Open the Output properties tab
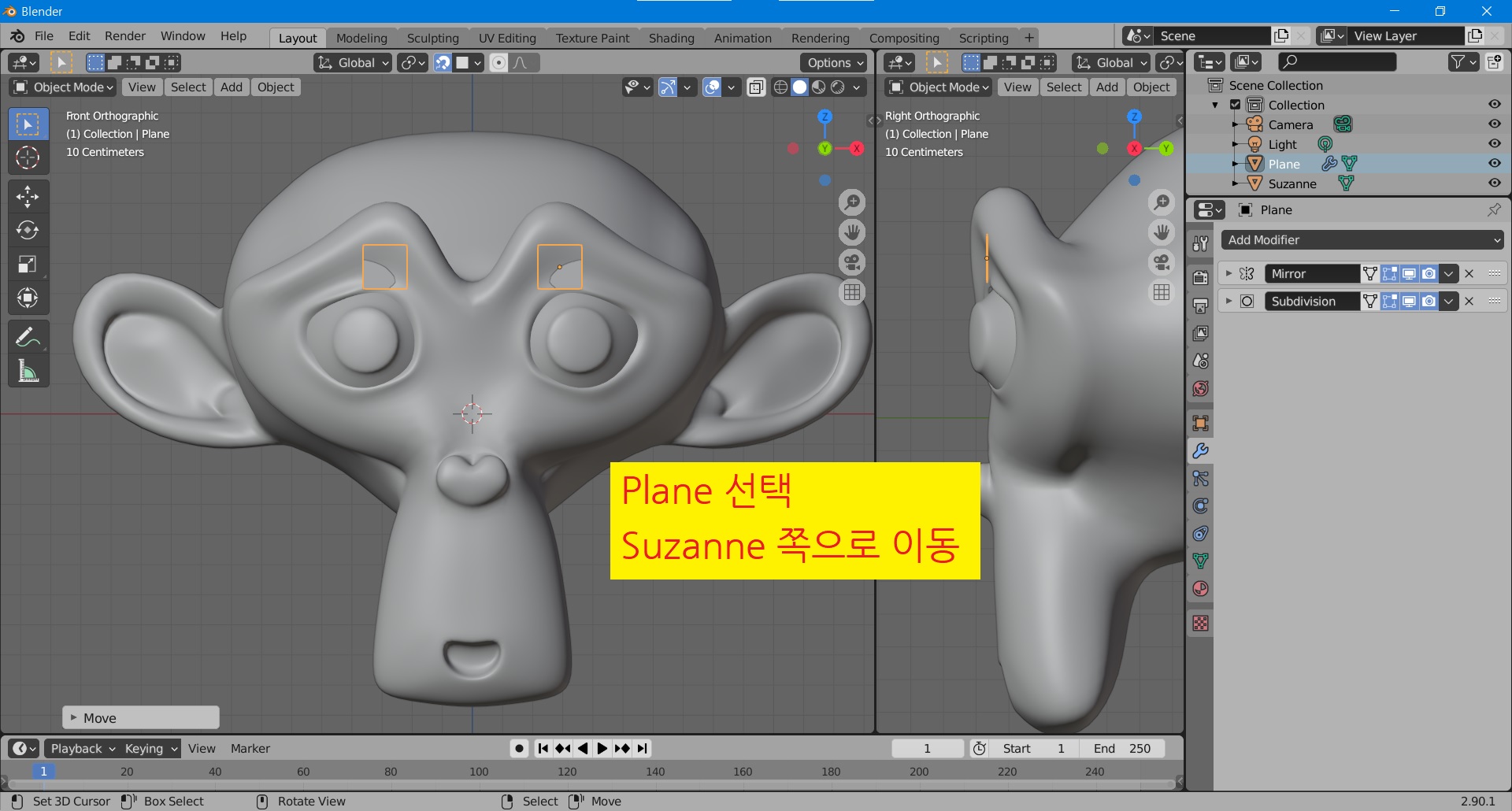Viewport: 1512px width, 811px height. point(1200,306)
